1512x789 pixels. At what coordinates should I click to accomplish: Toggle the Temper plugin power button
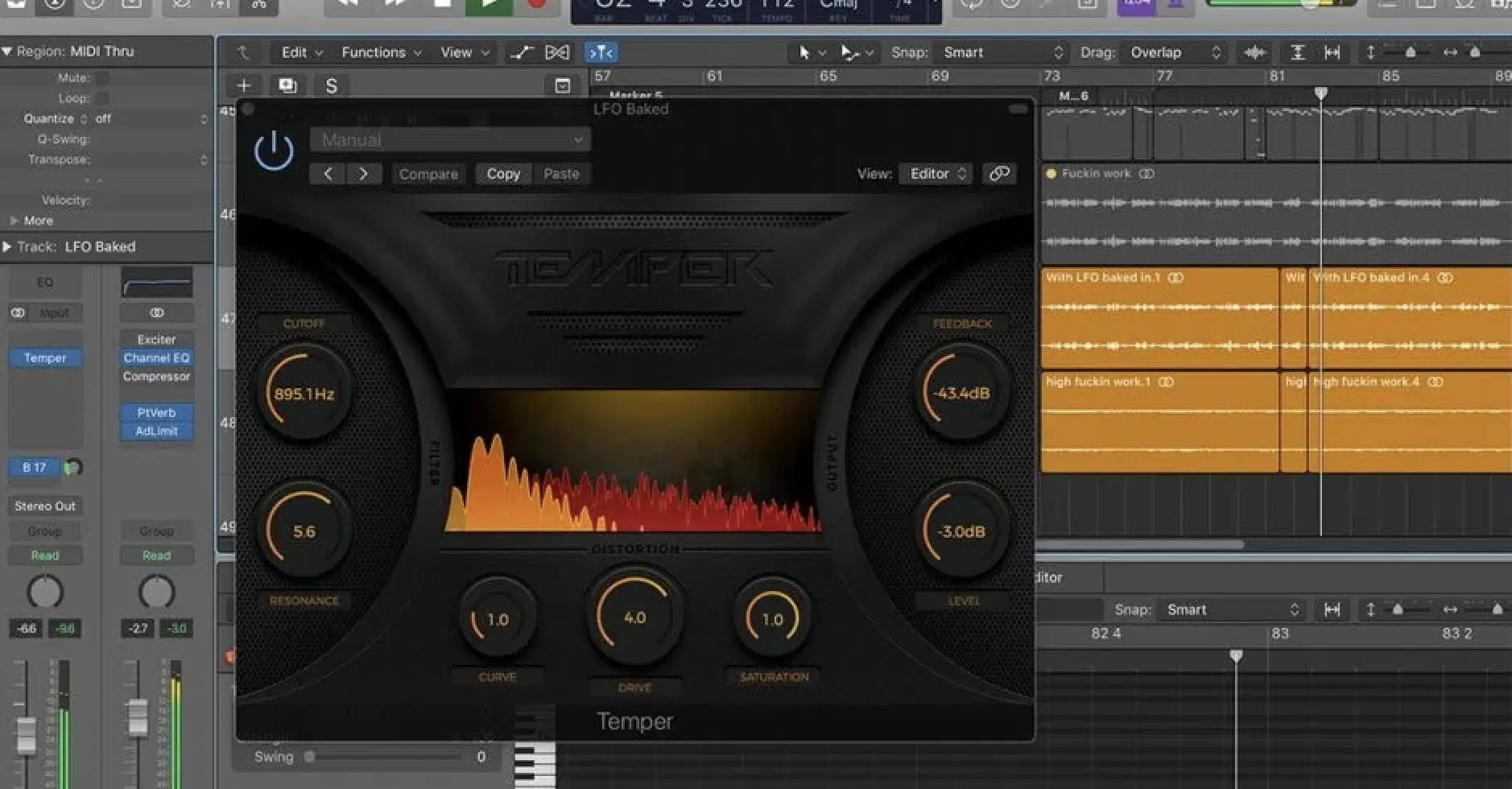274,151
